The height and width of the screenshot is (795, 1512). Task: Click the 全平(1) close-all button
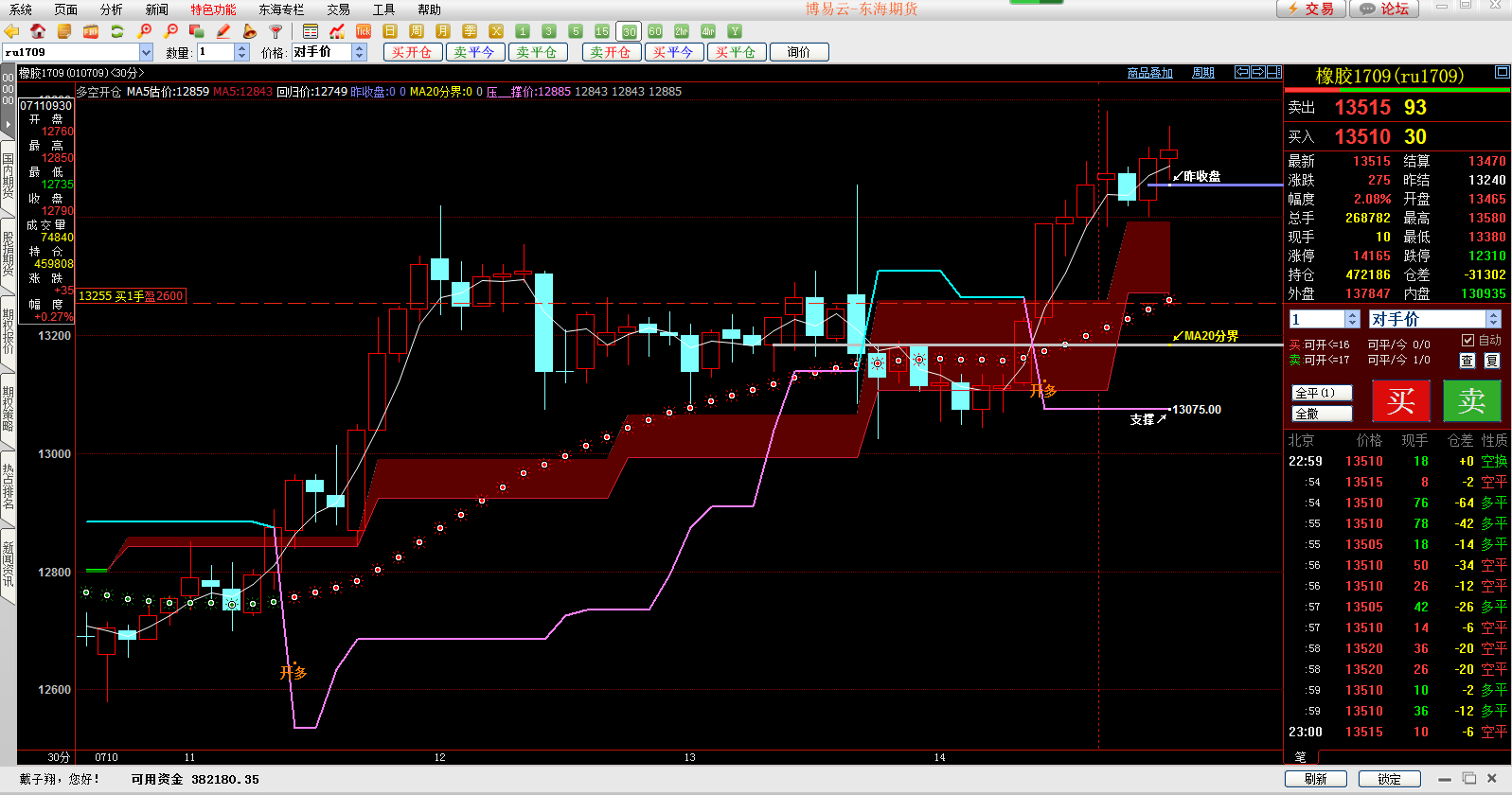point(1322,393)
